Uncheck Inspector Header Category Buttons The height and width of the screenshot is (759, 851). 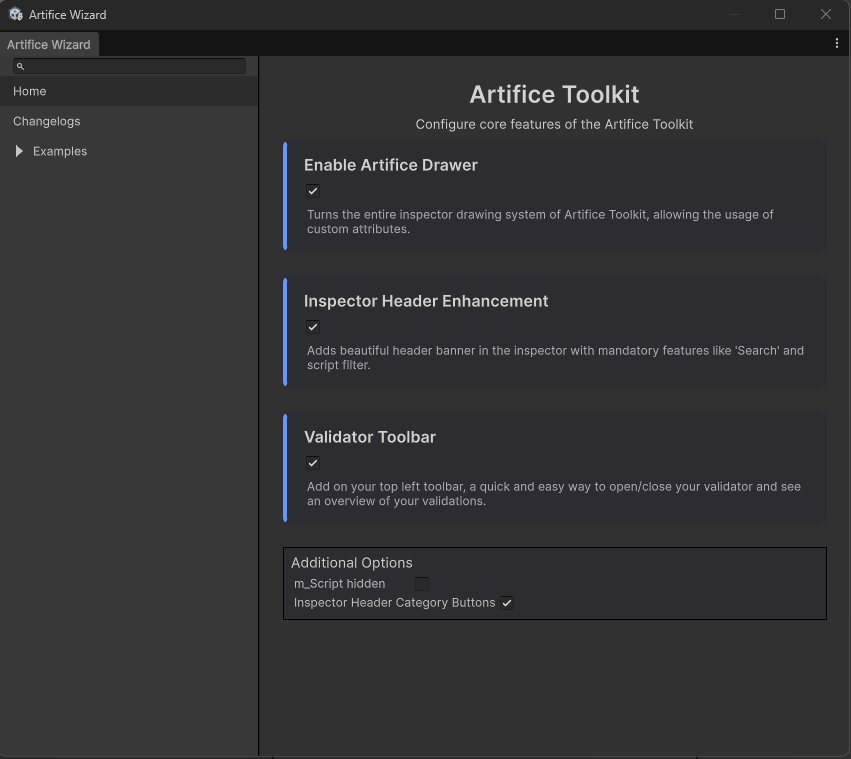[x=507, y=603]
